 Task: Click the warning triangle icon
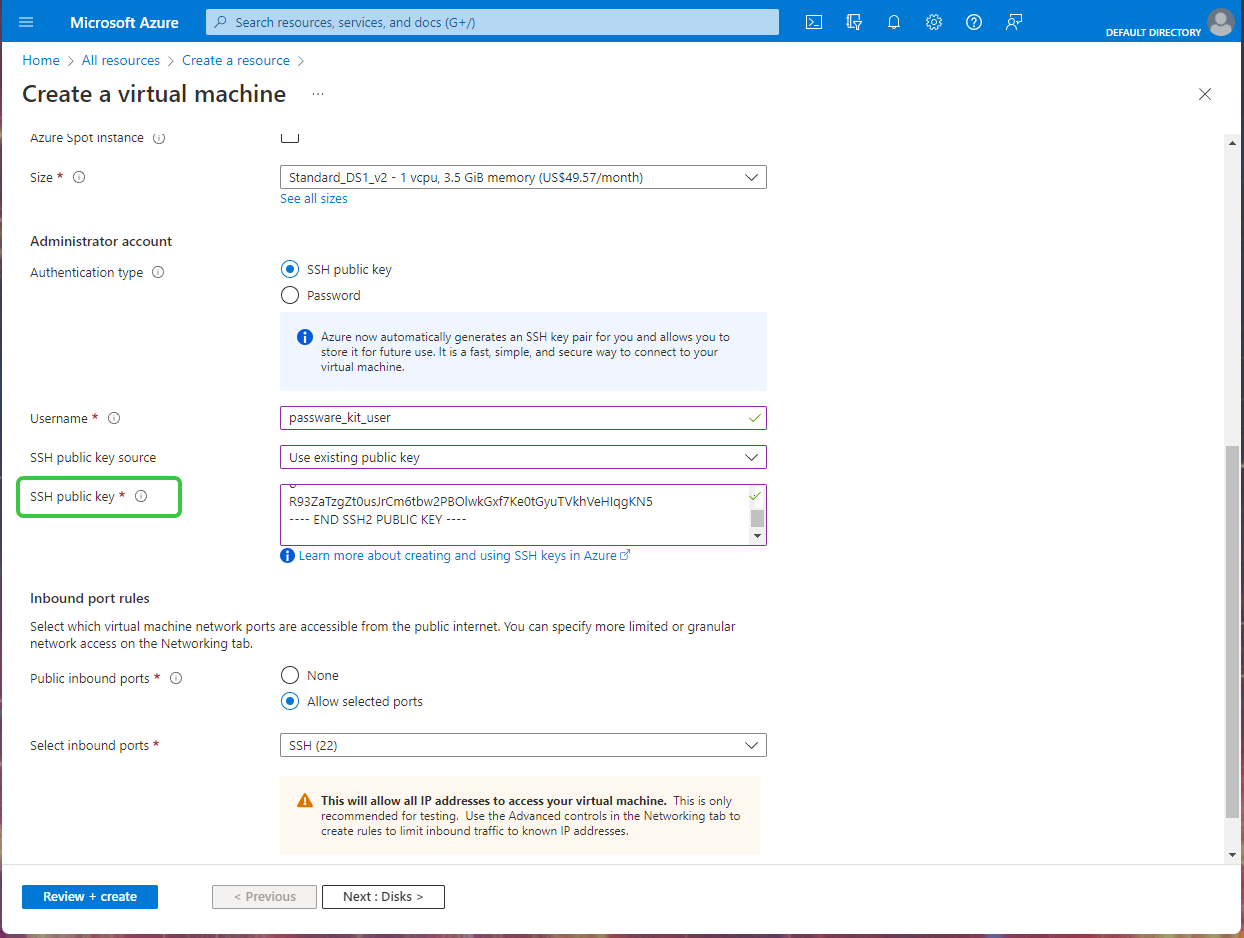[305, 801]
